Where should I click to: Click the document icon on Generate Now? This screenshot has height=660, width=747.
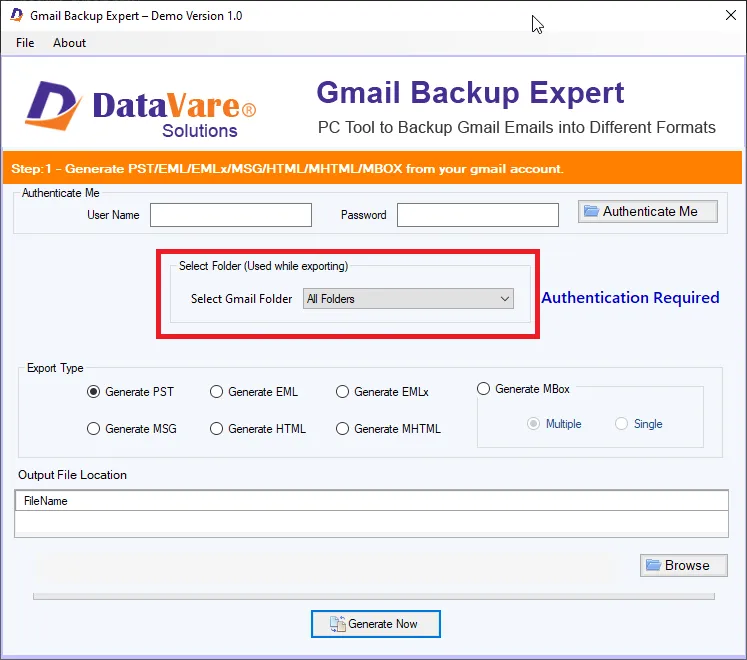pos(337,624)
